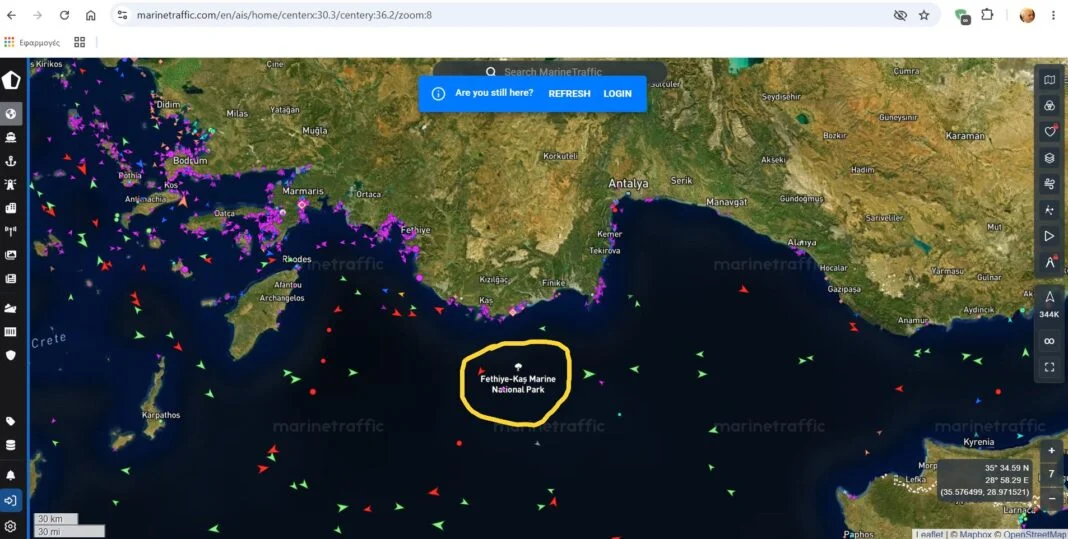Click the OpenStreetMap attribution link
The image size is (1068, 539).
point(1035,534)
